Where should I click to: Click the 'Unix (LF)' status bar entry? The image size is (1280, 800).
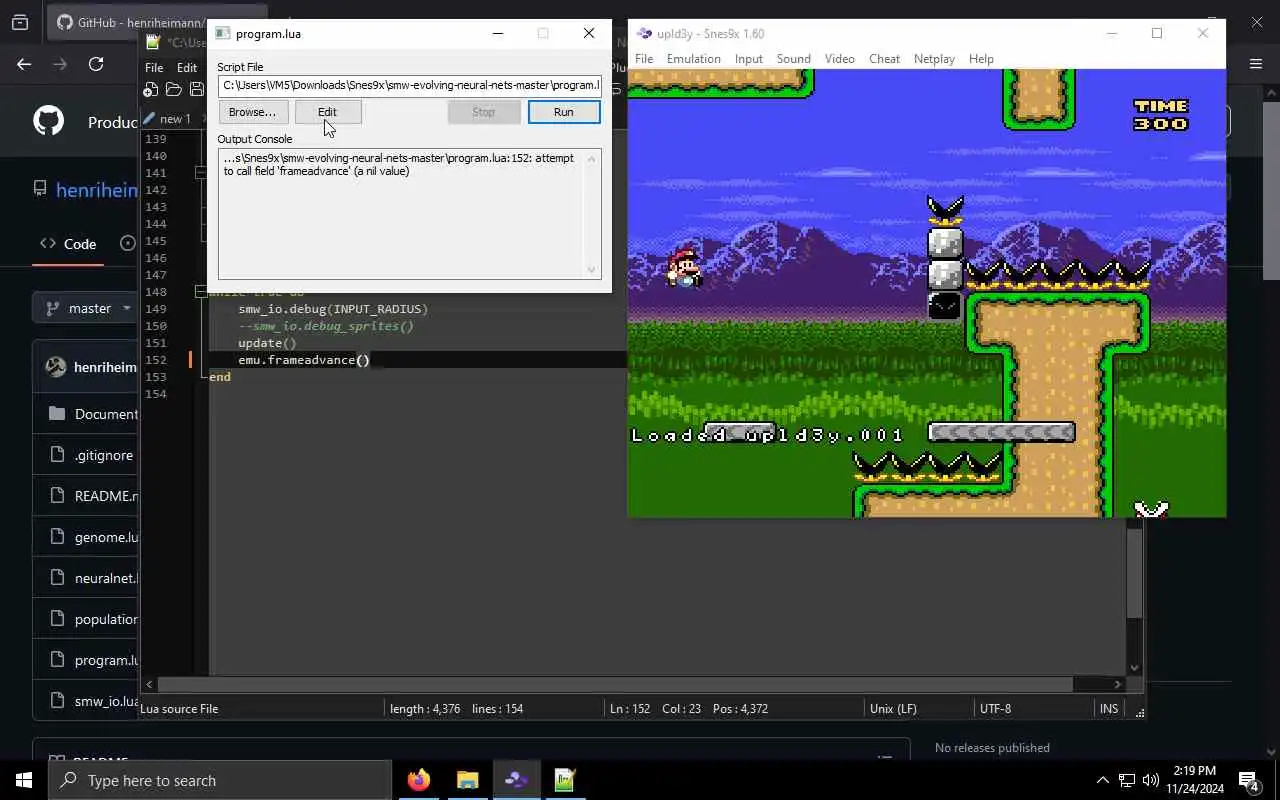tap(893, 708)
